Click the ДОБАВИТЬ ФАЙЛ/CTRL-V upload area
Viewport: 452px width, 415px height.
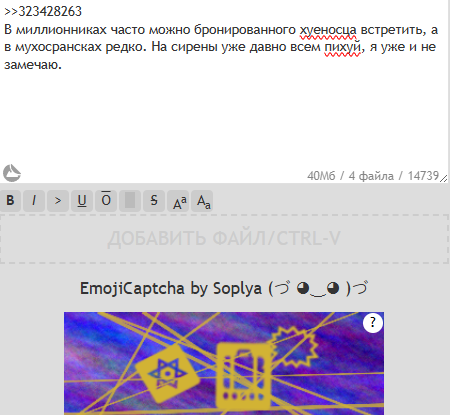point(224,239)
